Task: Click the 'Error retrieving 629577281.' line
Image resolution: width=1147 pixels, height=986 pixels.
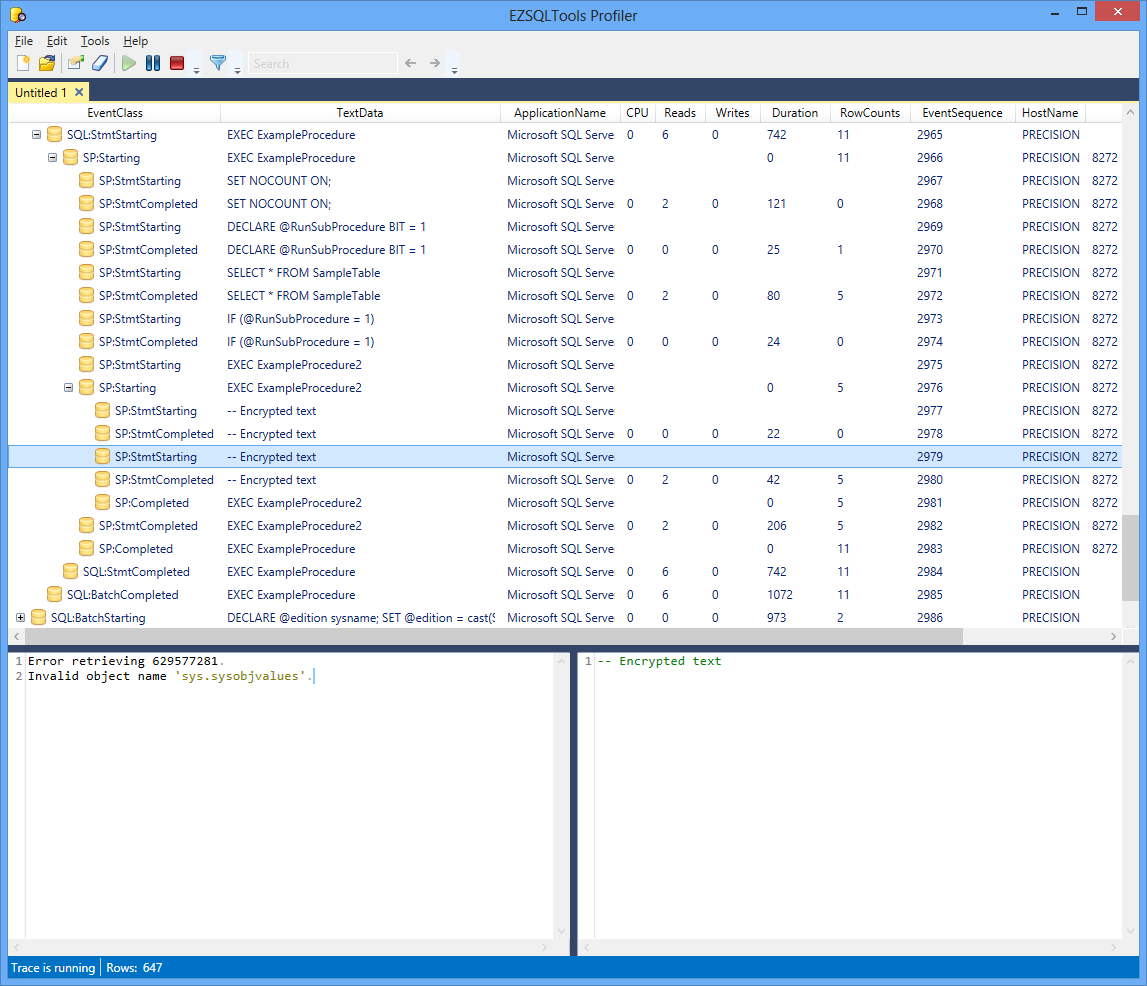Action: pos(126,661)
